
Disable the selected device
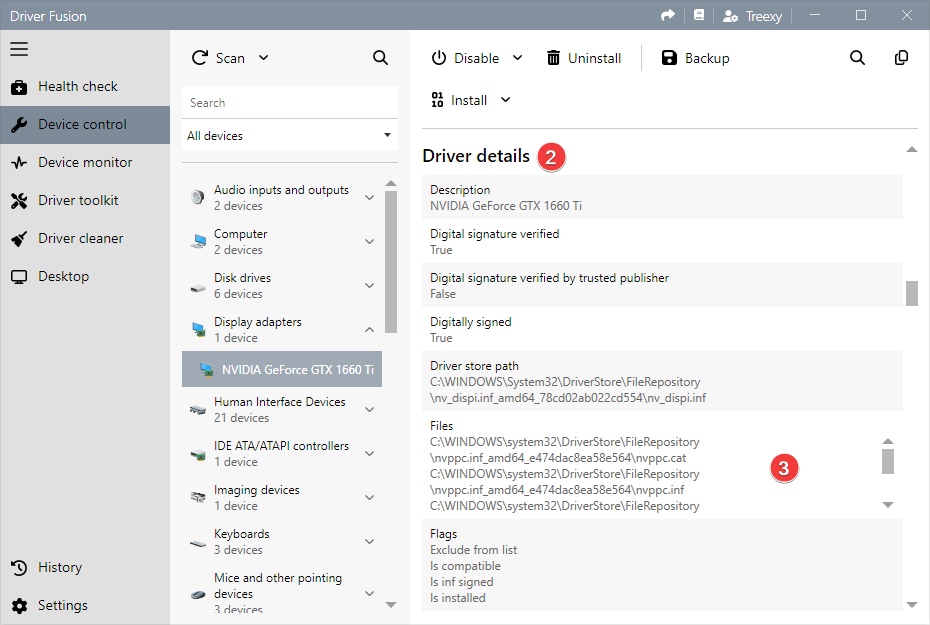point(466,58)
